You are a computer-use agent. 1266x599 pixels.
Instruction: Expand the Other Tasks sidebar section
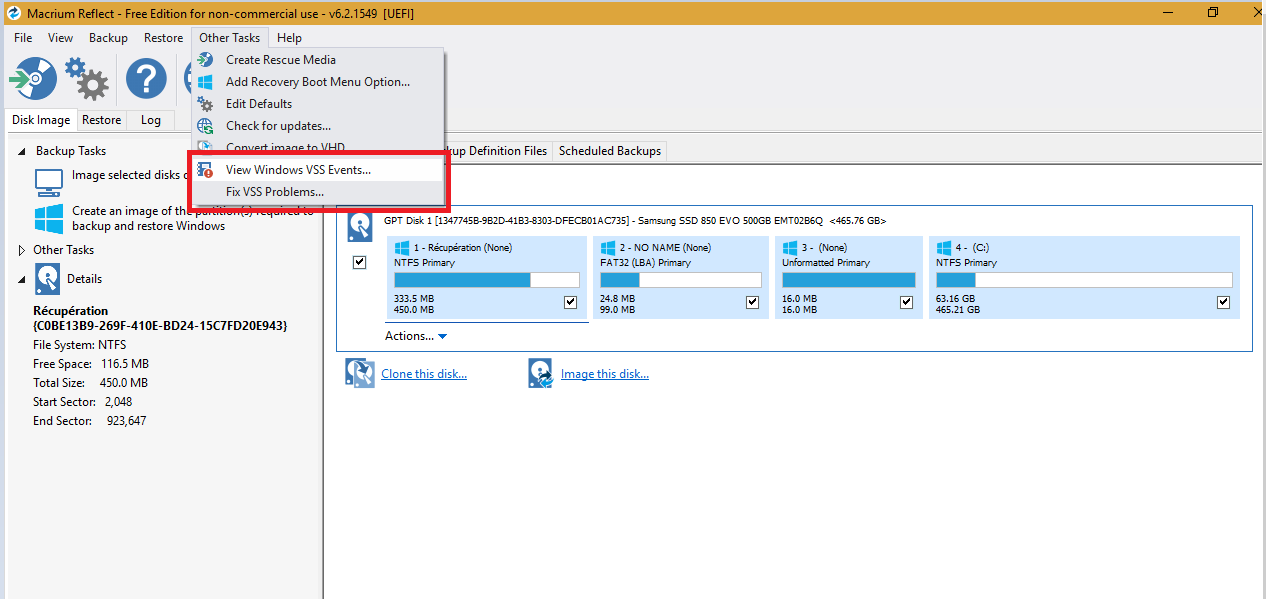pos(22,250)
